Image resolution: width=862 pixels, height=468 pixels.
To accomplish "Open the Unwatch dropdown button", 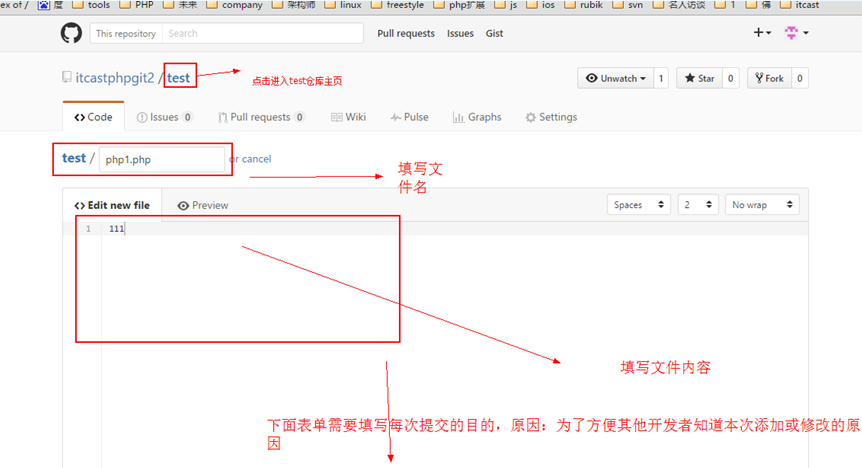I will [615, 78].
